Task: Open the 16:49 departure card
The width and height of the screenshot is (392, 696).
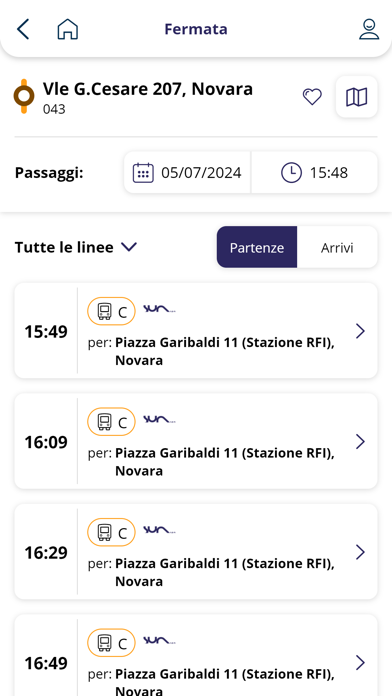Action: point(196,655)
